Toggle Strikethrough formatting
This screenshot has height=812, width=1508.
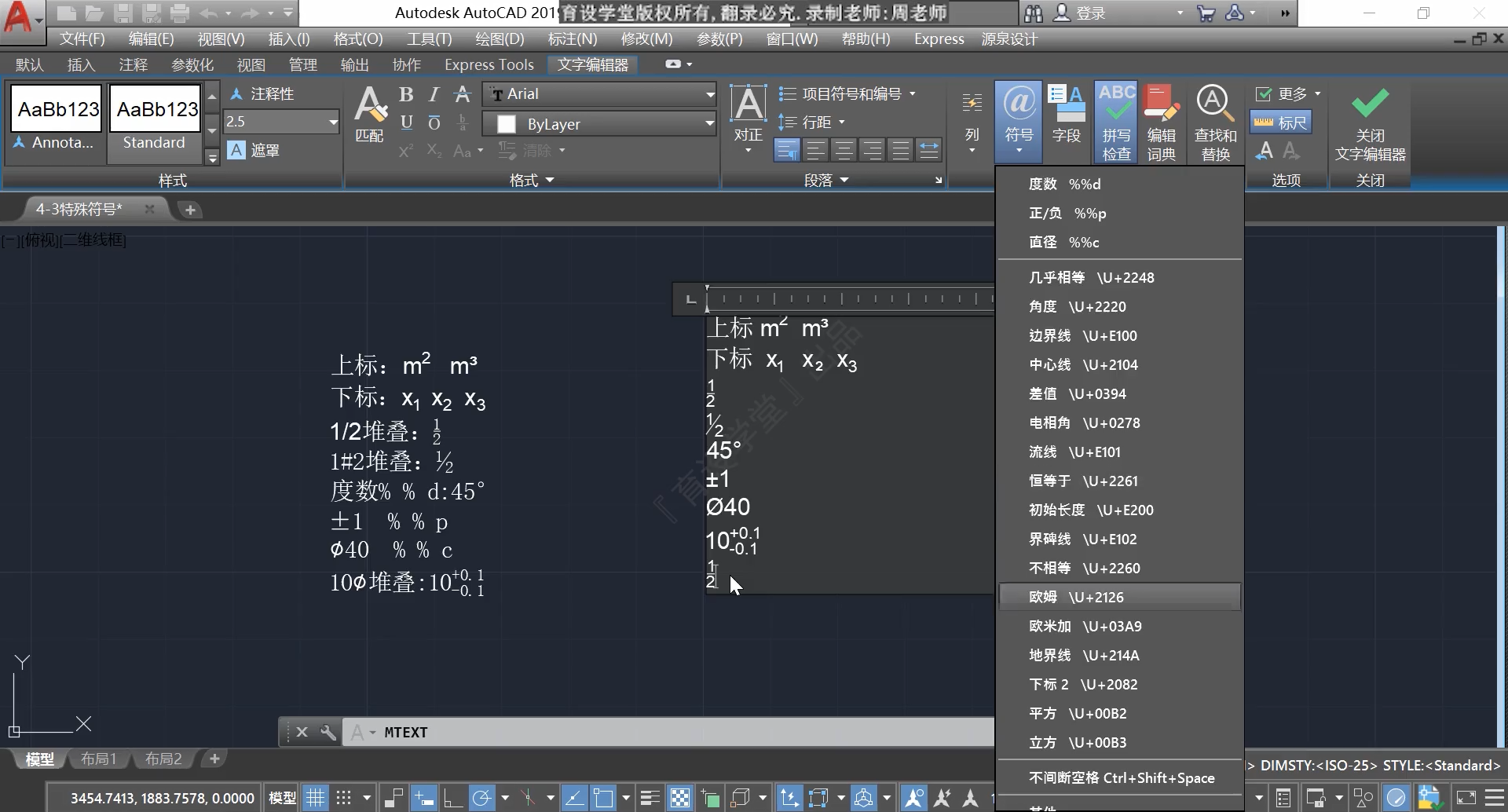click(463, 94)
